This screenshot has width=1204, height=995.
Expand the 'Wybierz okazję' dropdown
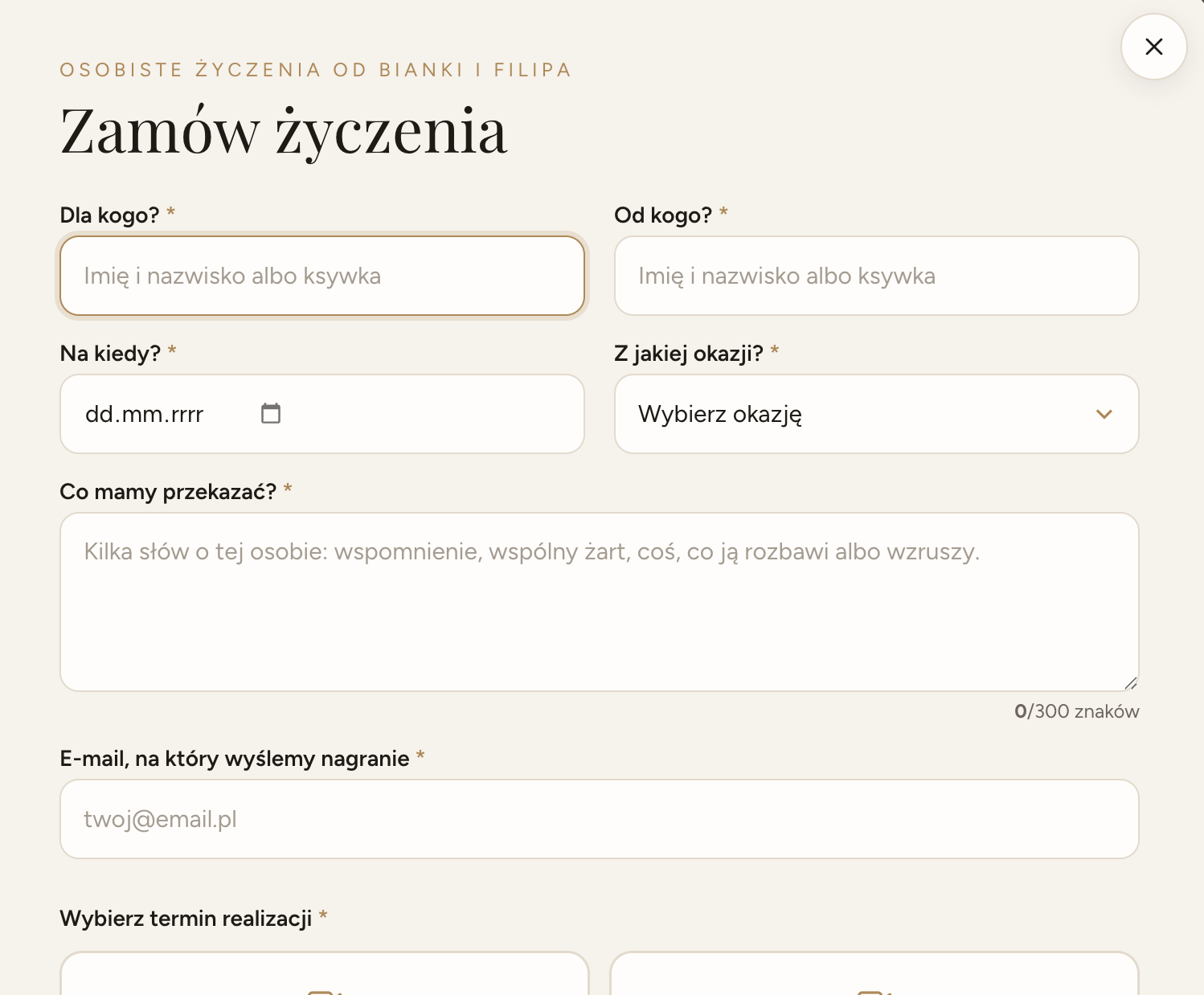click(x=876, y=414)
